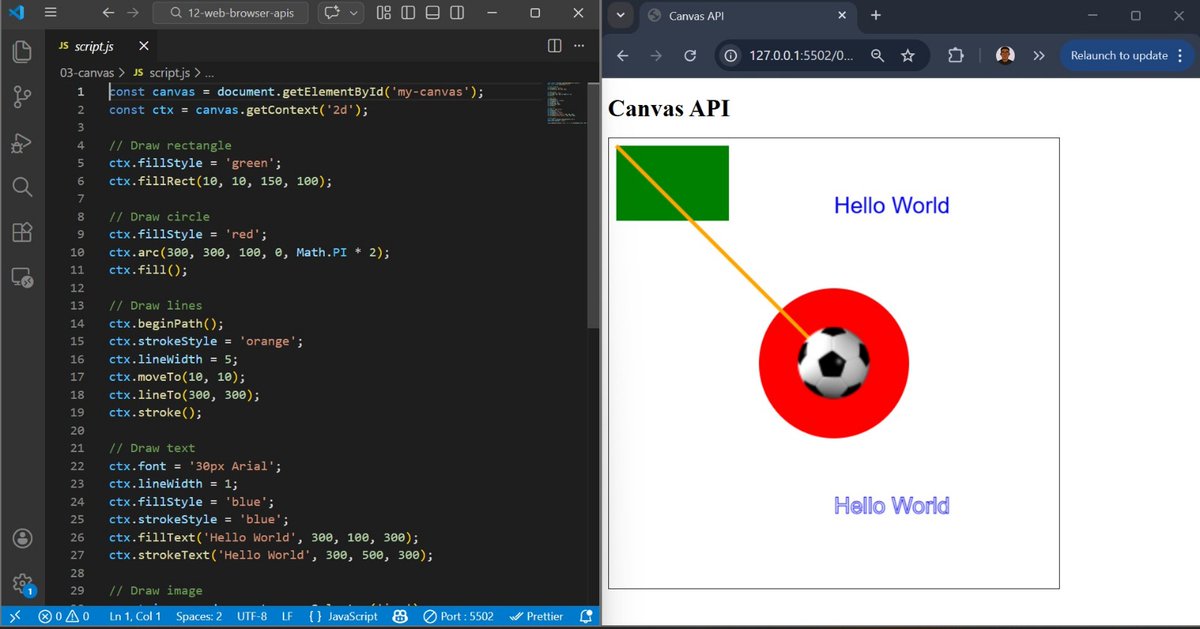1200x629 pixels.
Task: Select the Canvas API browser tab
Action: [x=747, y=16]
